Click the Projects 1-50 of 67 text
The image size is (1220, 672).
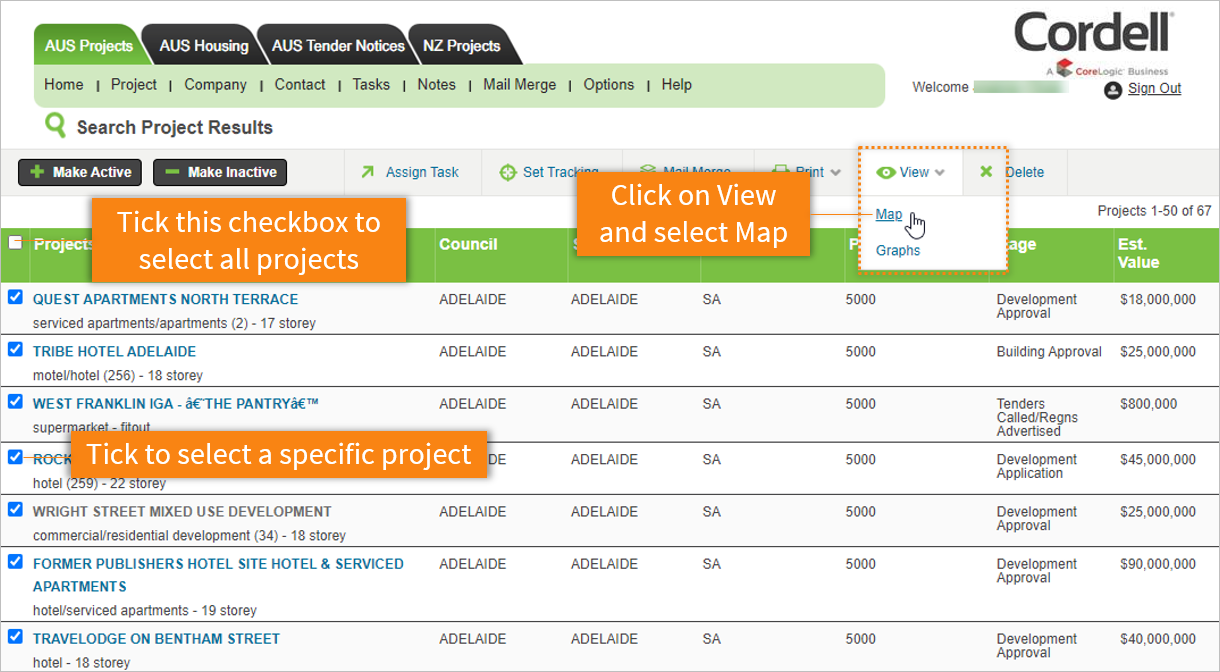1154,211
